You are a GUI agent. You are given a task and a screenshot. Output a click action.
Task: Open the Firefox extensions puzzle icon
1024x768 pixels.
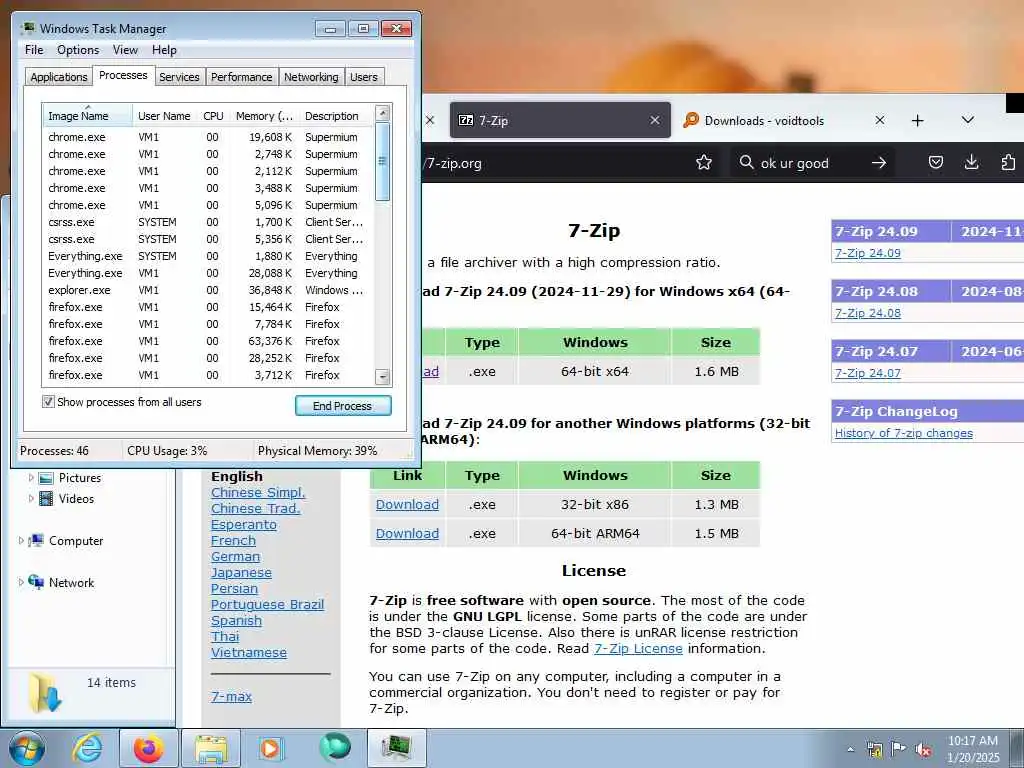1008,163
